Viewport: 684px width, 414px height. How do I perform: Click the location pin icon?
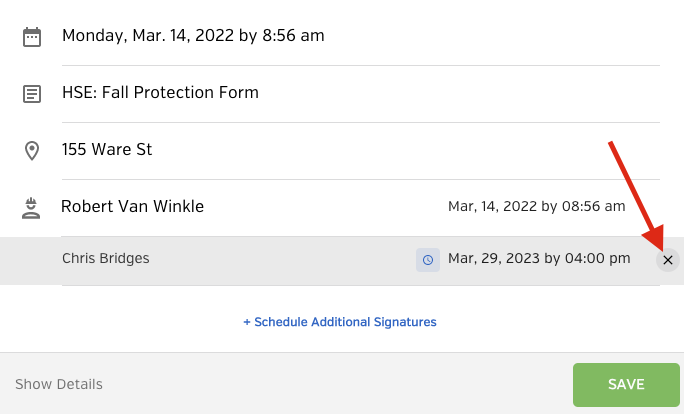(x=32, y=151)
